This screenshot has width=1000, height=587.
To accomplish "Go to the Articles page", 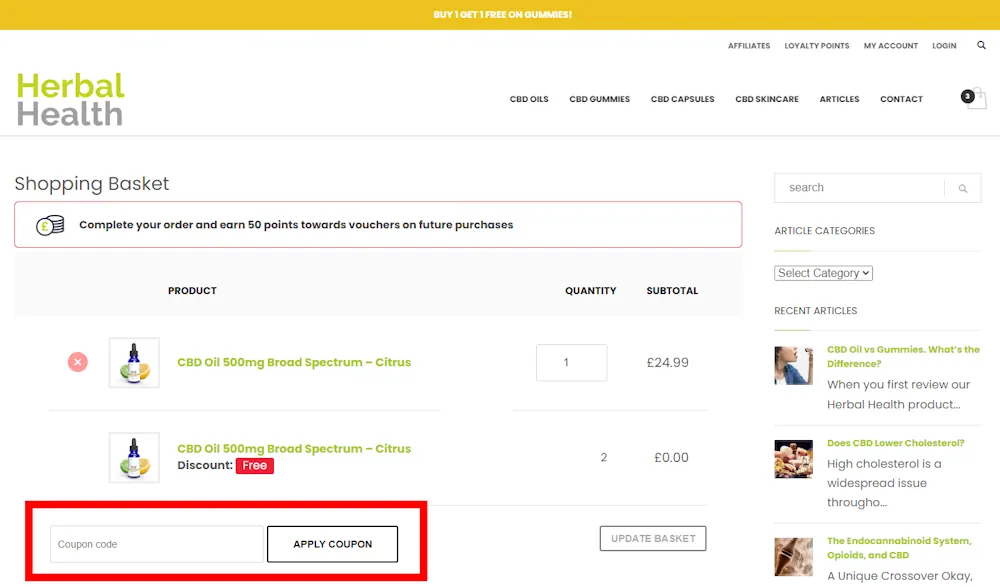I will [839, 99].
